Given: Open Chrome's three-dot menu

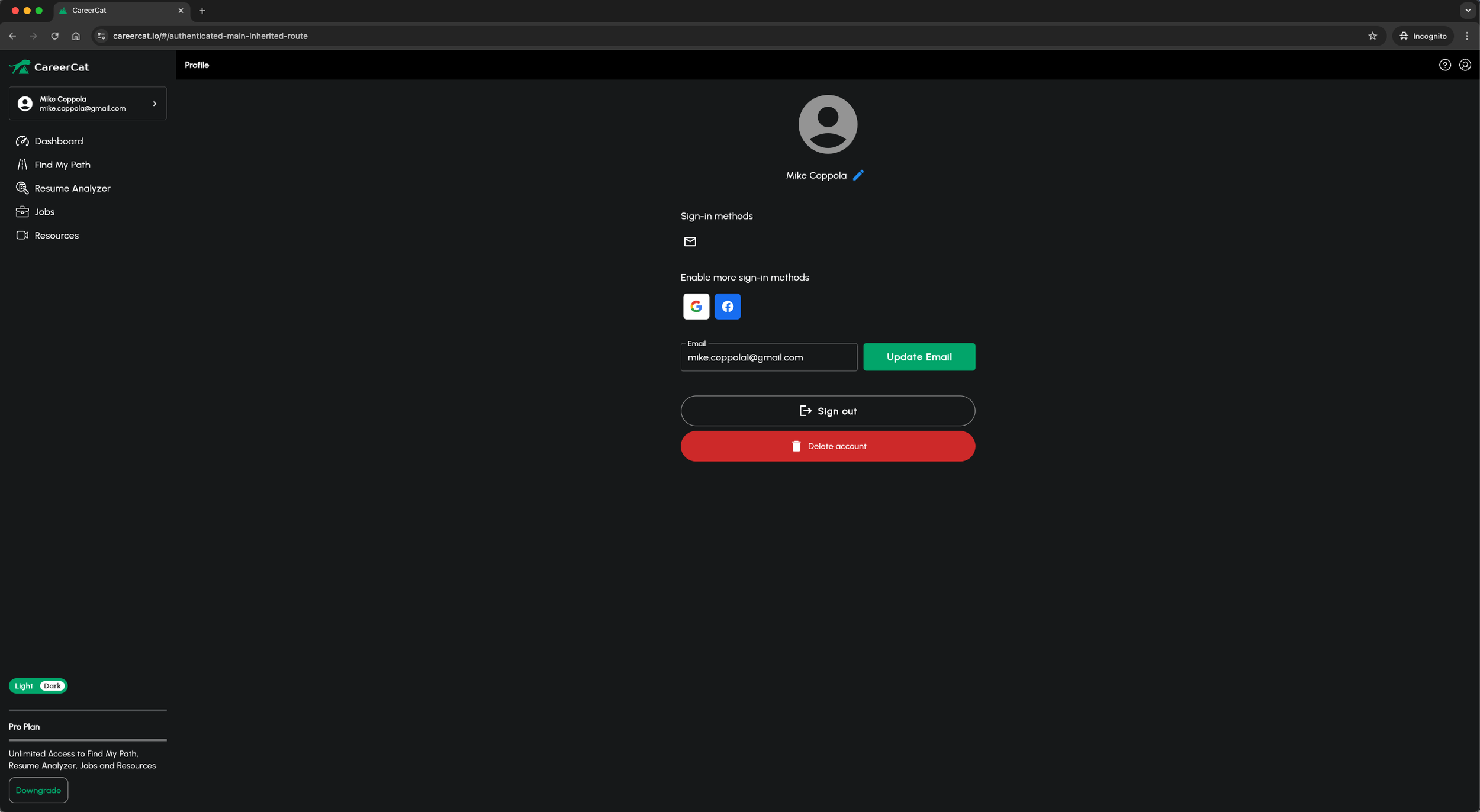Looking at the screenshot, I should (x=1467, y=36).
